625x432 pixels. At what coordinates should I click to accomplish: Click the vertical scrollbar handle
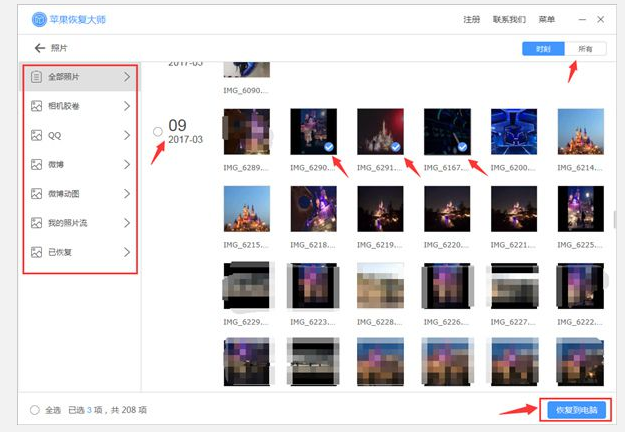(615, 220)
